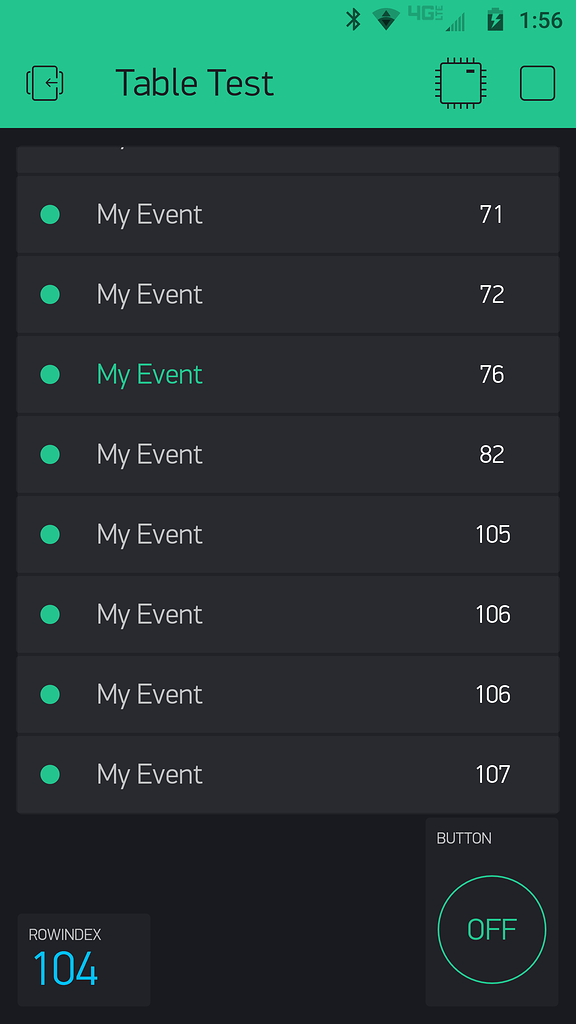Toggle the OFF button to turn it on
This screenshot has width=576, height=1024.
[492, 929]
